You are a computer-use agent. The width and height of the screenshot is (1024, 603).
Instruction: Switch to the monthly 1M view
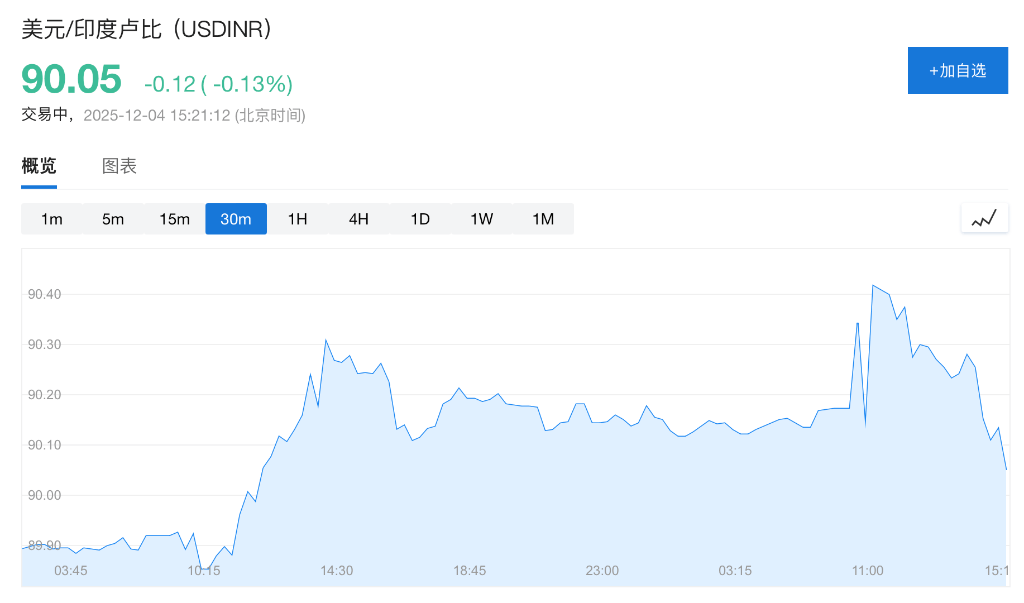pyautogui.click(x=543, y=218)
